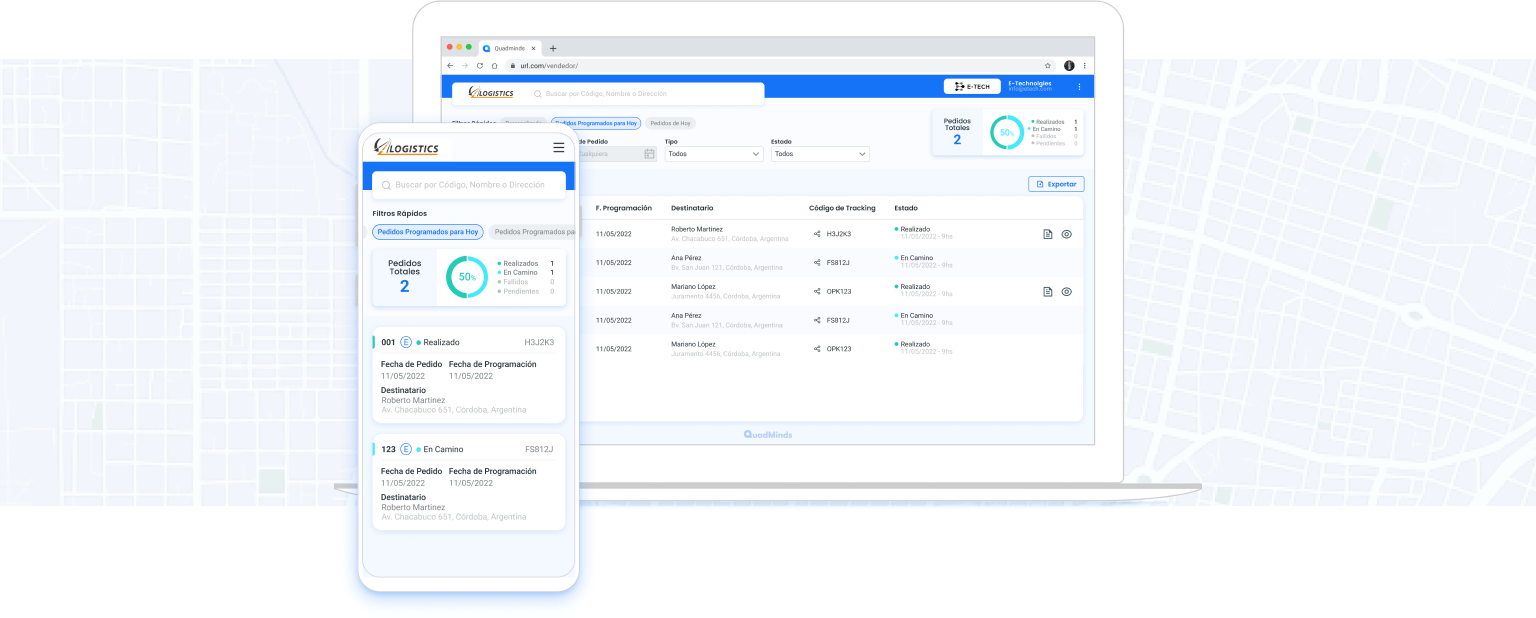Screen dimensions: 1536x618
Task: Click the Exportar button
Action: (x=1056, y=184)
